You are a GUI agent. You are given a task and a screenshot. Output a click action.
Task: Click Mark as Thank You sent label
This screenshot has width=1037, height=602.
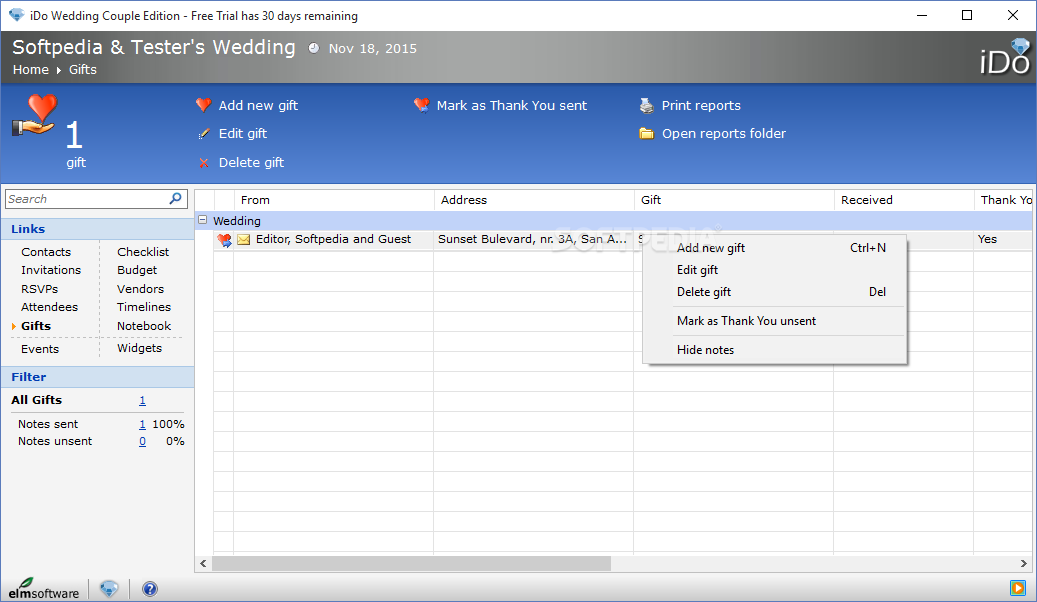pyautogui.click(x=512, y=106)
